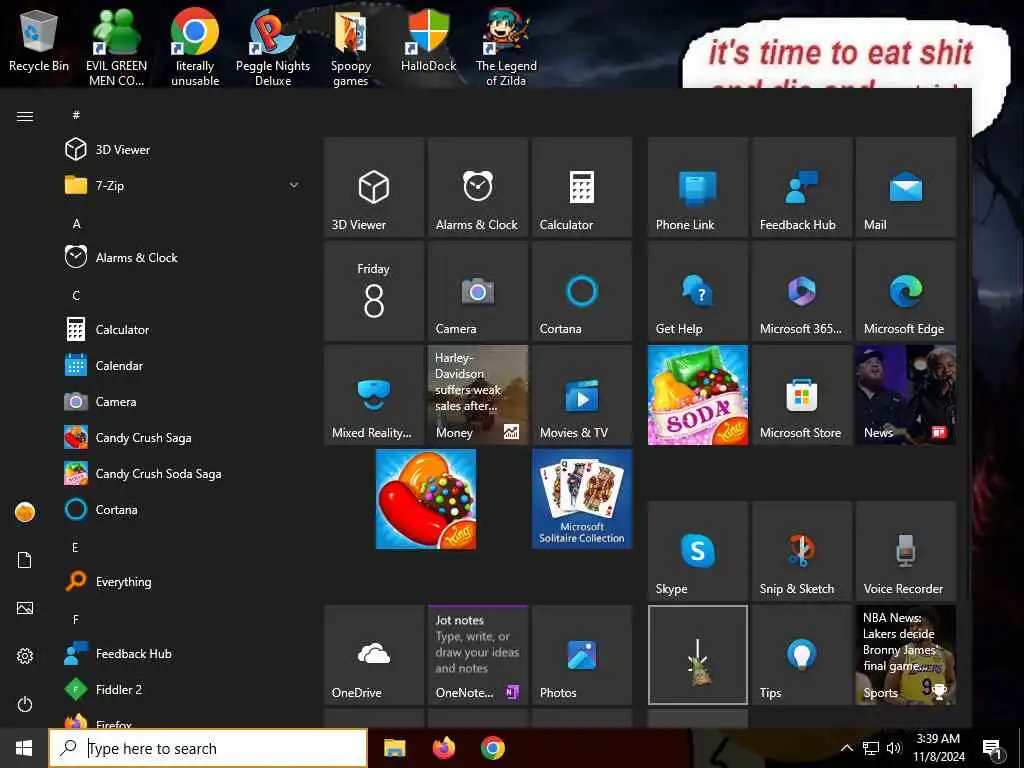
Task: Open the Microsoft Solitaire Collection tile
Action: 582,498
